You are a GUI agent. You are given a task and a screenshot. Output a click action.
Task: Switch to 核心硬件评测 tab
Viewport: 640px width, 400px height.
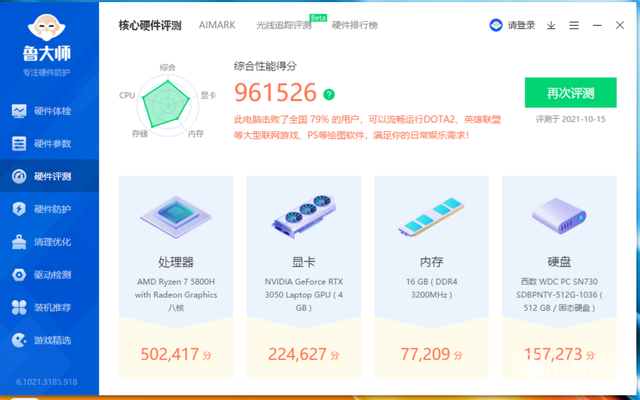click(x=150, y=26)
